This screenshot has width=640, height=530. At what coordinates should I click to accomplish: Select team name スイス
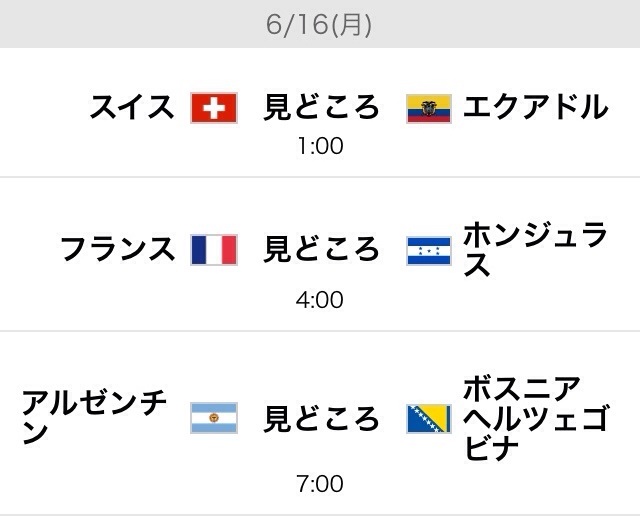click(133, 107)
